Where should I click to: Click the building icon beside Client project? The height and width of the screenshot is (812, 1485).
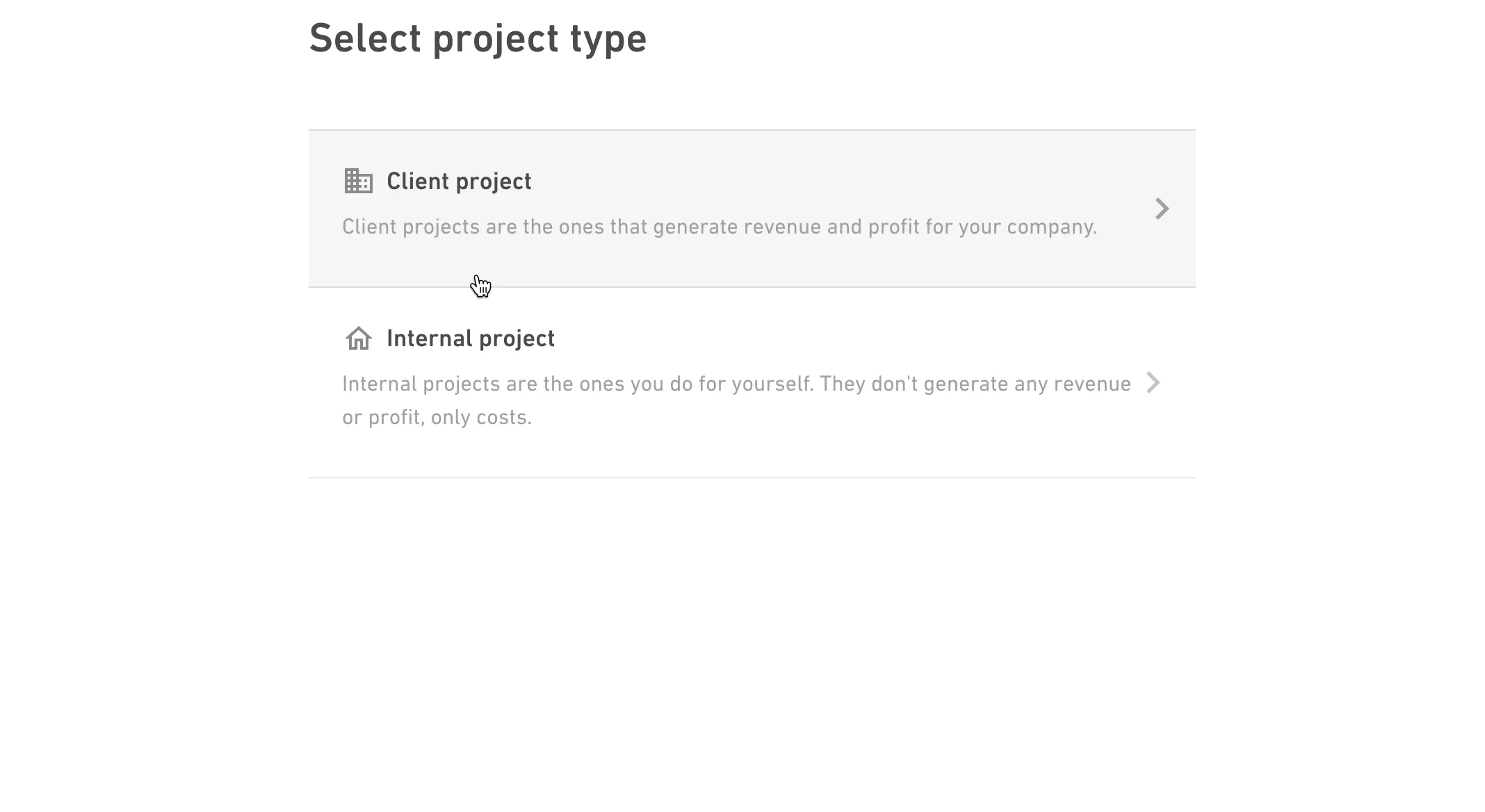(359, 181)
